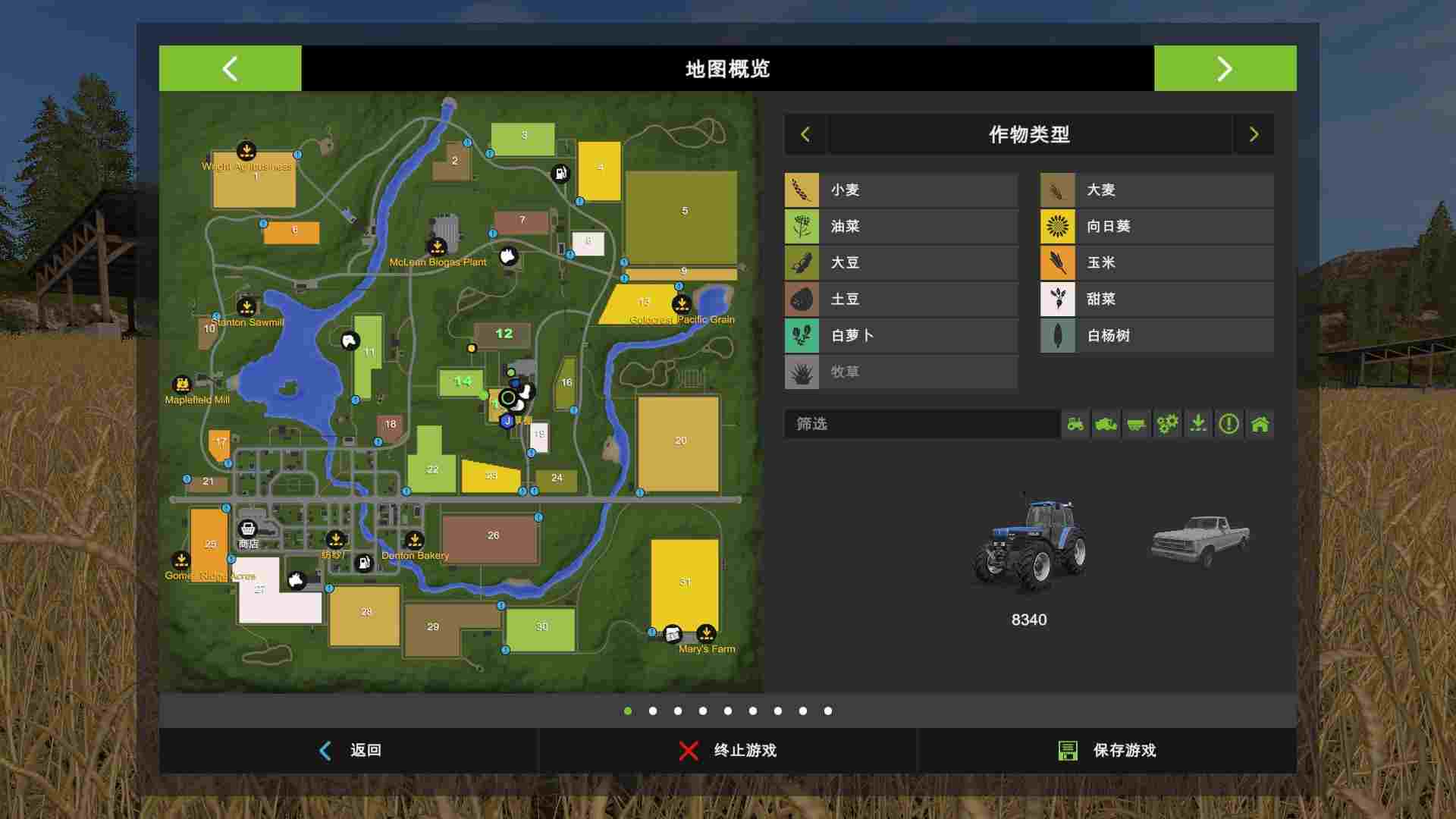Select green field 3 on map

click(522, 138)
